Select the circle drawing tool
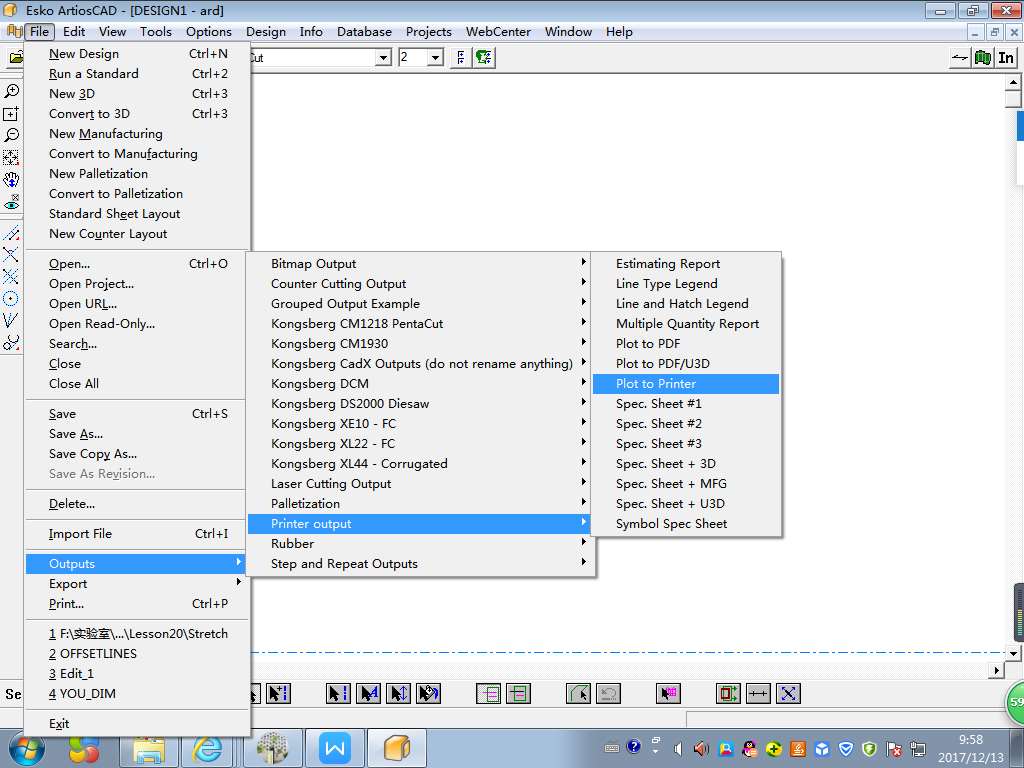 click(x=11, y=298)
